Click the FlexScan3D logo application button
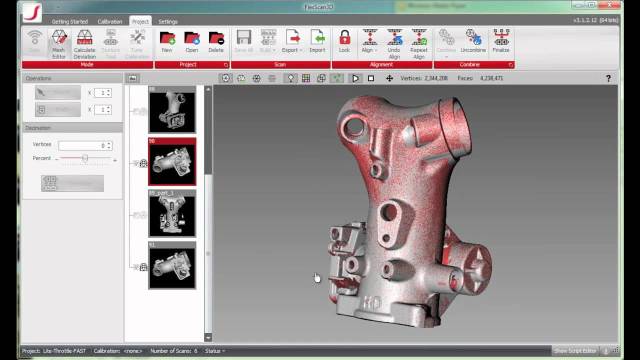This screenshot has height=360, width=640. pos(32,12)
